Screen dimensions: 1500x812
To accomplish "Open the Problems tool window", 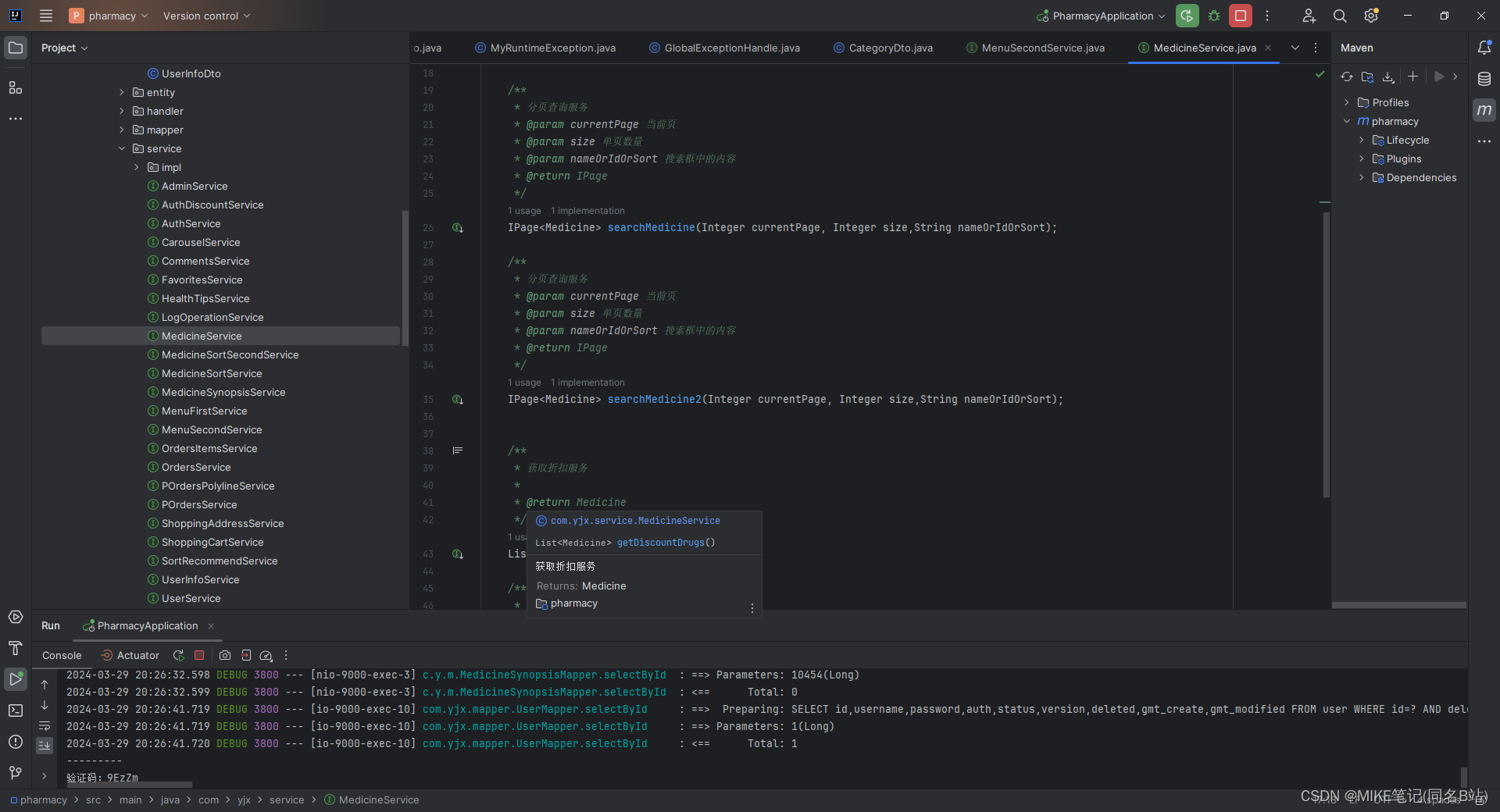I will pyautogui.click(x=16, y=742).
